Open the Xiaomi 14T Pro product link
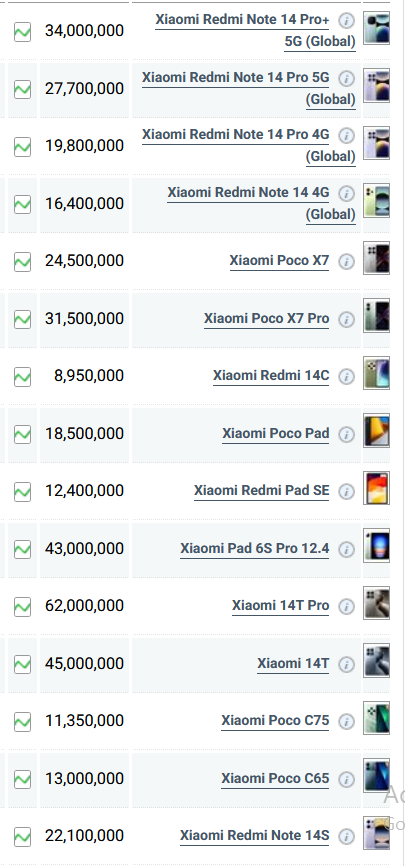This screenshot has height=866, width=405. click(x=281, y=606)
